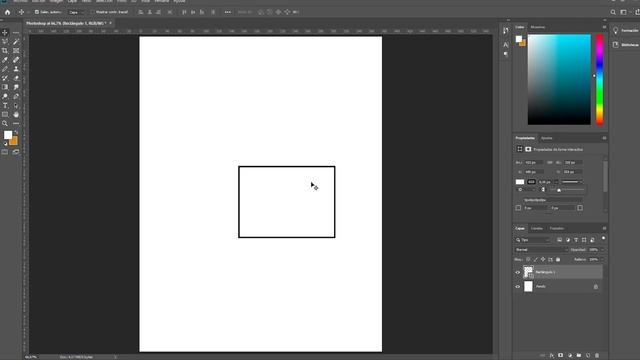Swap foreground and background colors arrow
640x360 pixels.
[x=16, y=132]
